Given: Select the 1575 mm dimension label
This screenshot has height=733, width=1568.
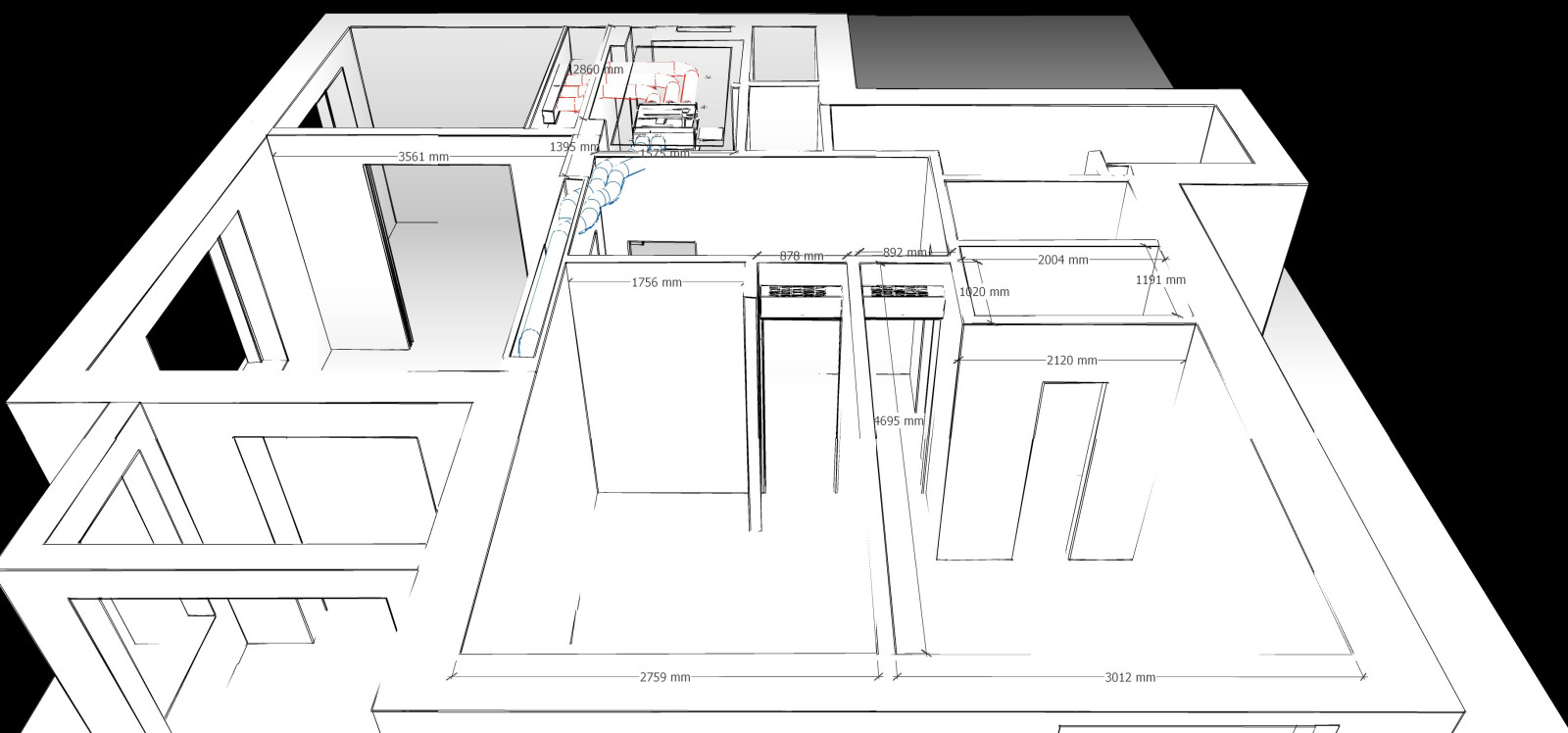Looking at the screenshot, I should click(664, 154).
